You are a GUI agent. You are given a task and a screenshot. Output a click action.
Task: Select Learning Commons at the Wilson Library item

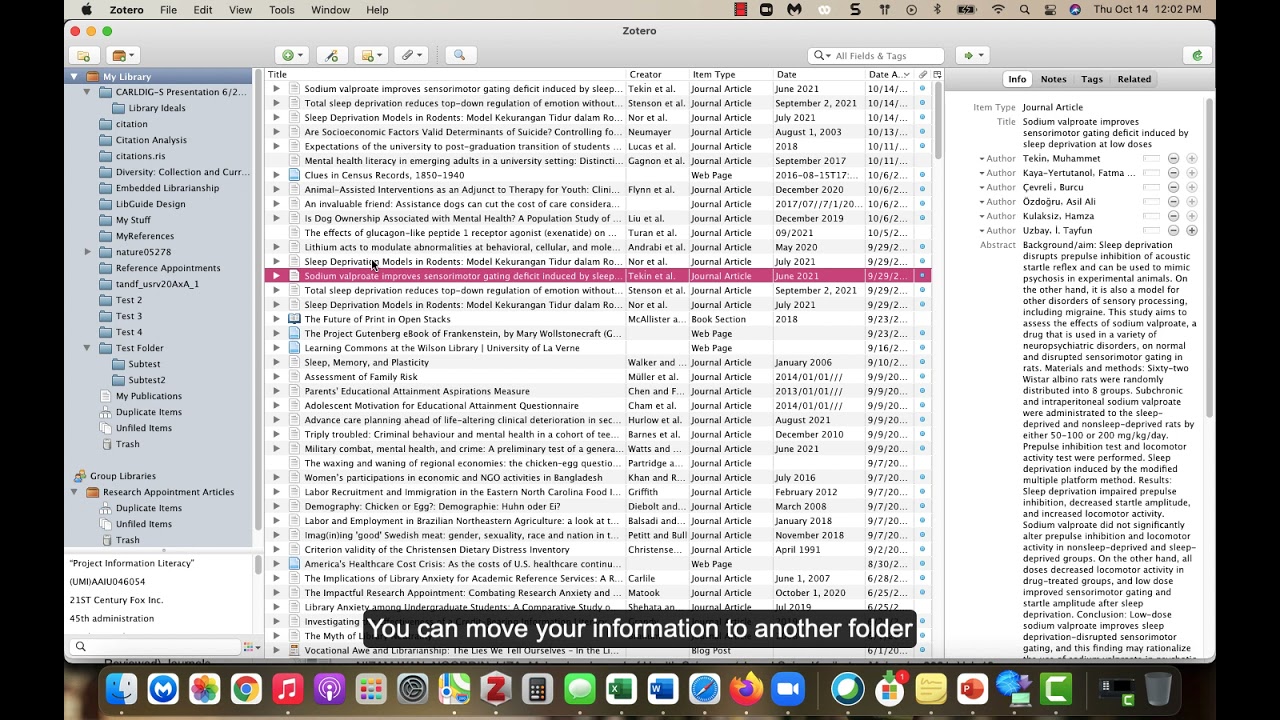tap(598, 348)
